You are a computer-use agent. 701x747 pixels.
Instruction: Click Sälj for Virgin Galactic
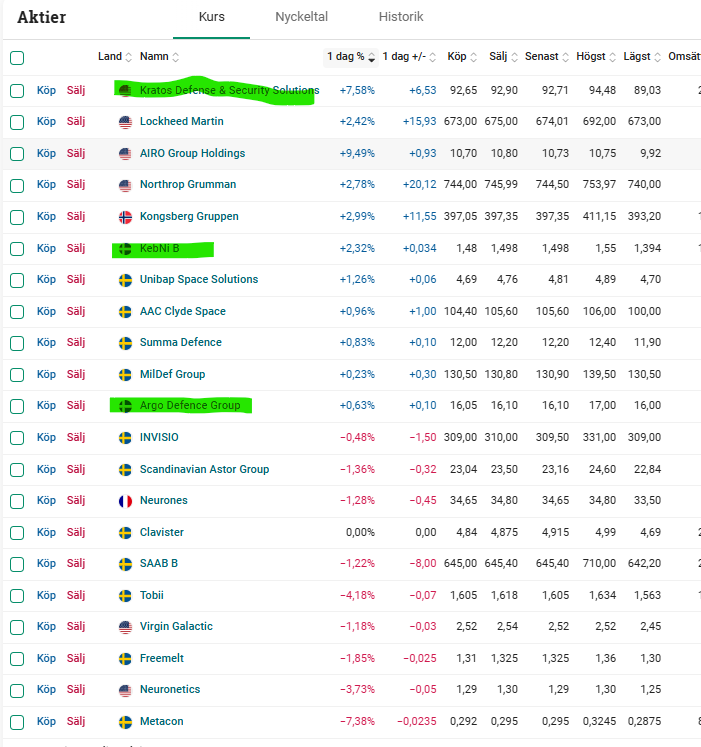pos(76,626)
